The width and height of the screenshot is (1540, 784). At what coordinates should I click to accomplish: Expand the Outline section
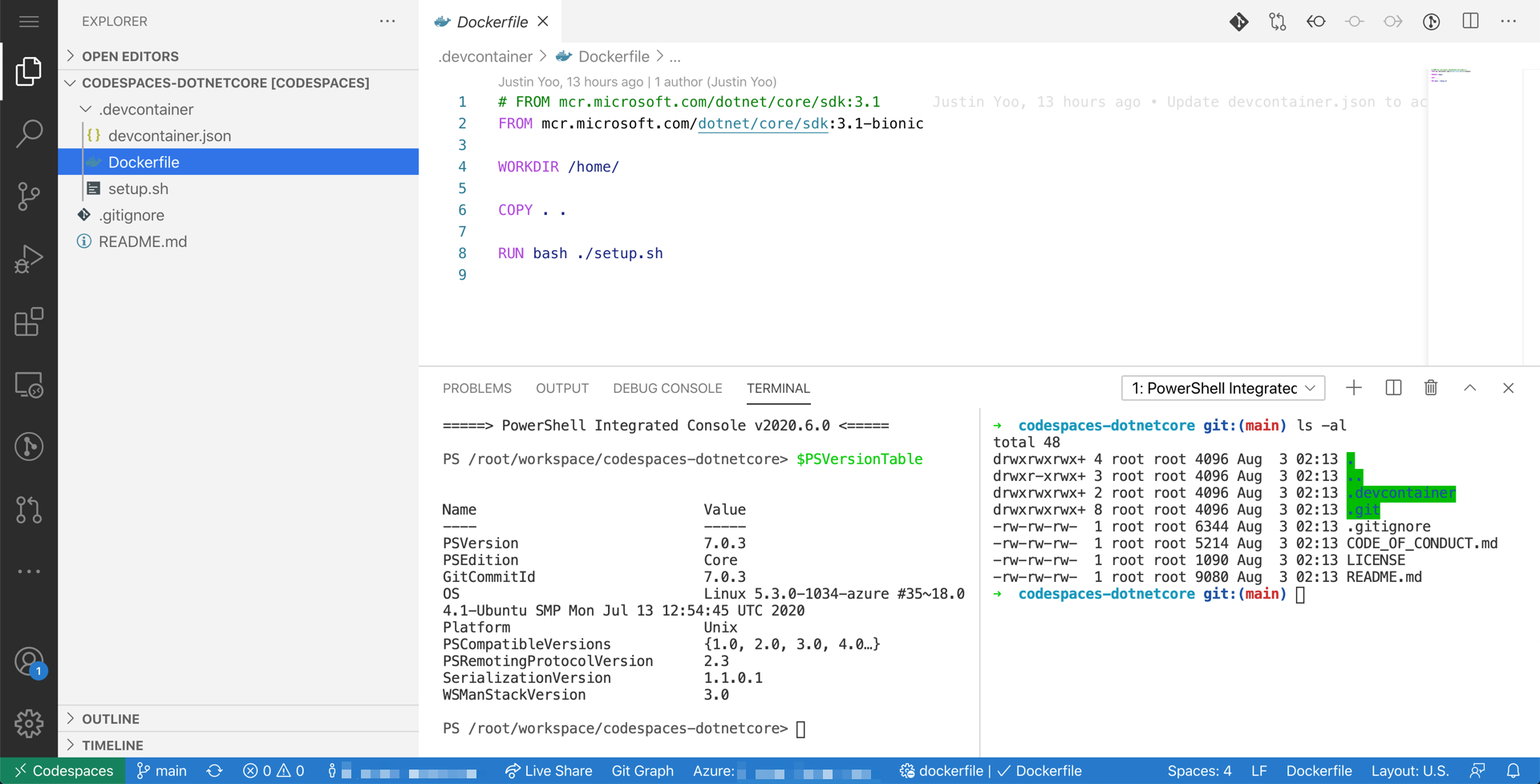tap(239, 719)
